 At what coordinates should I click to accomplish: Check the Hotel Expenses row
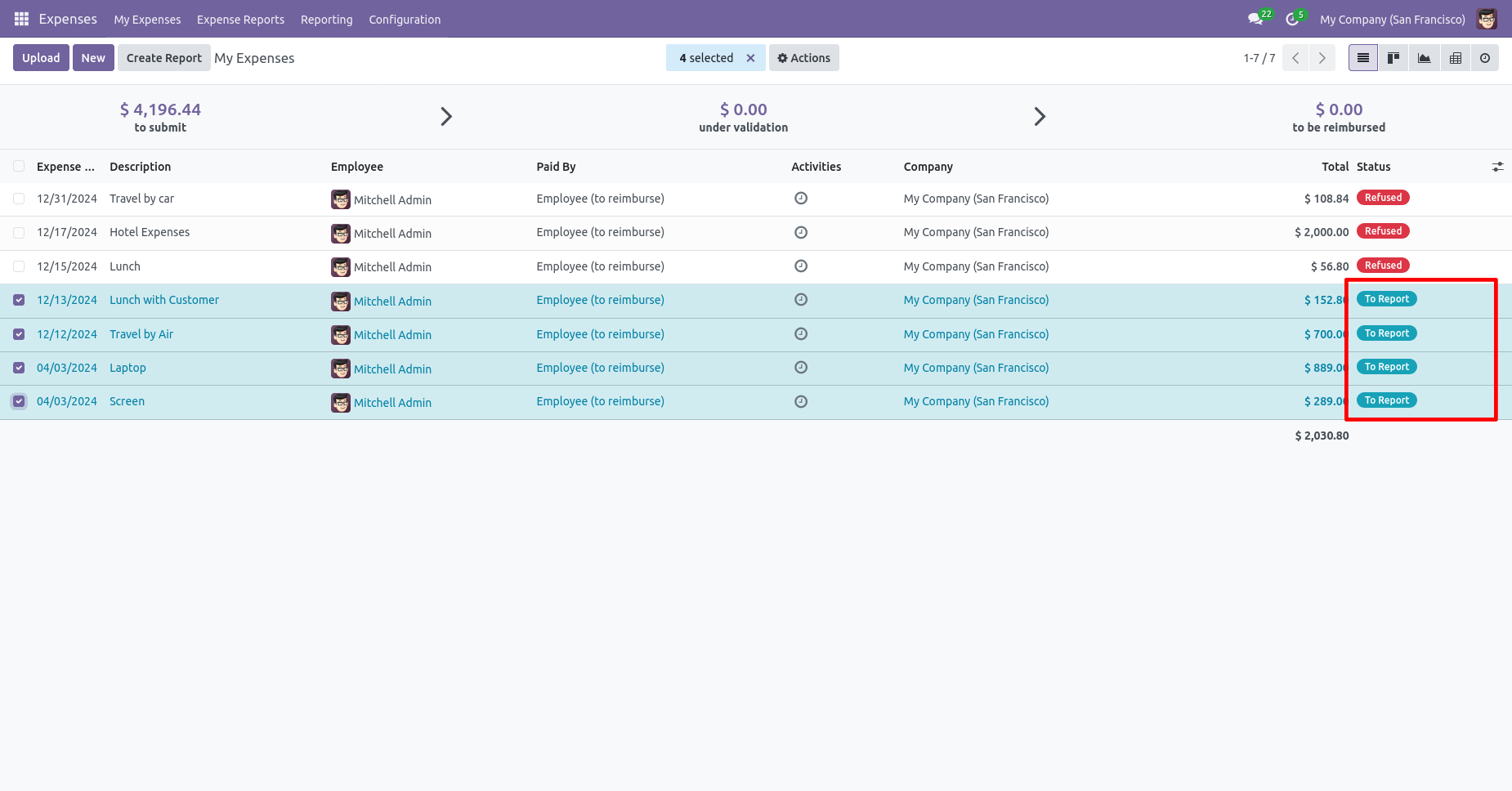click(19, 233)
